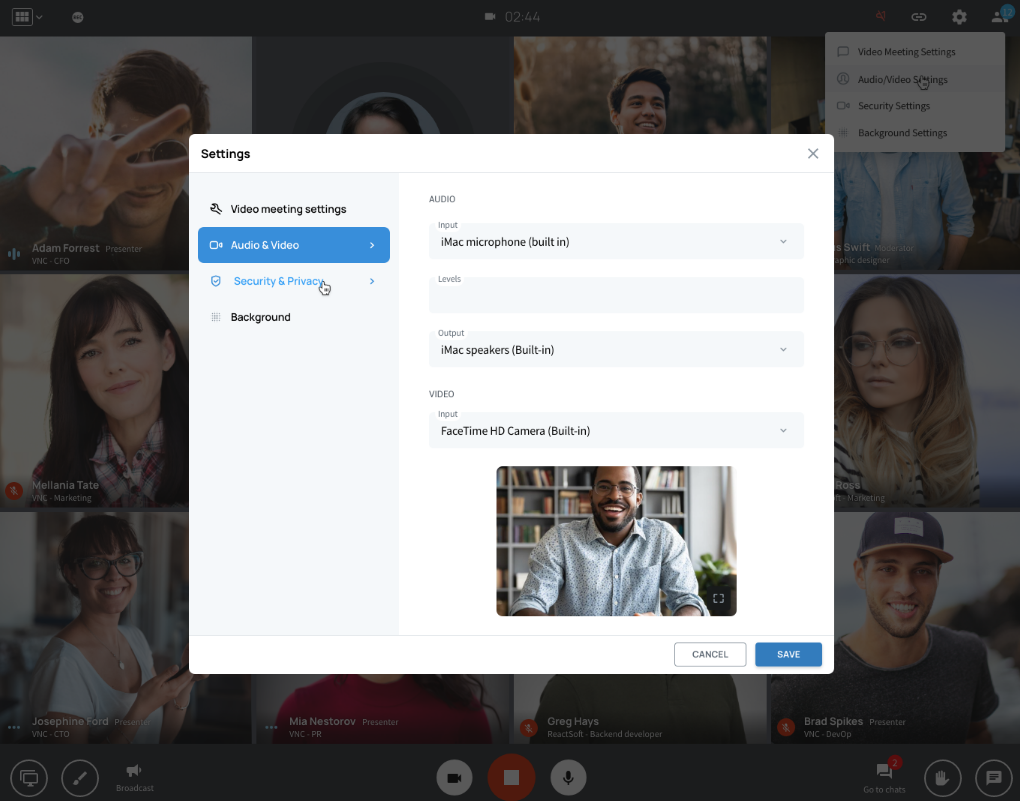Toggle the camera button in the bottom bar
This screenshot has height=801, width=1020.
[x=454, y=777]
